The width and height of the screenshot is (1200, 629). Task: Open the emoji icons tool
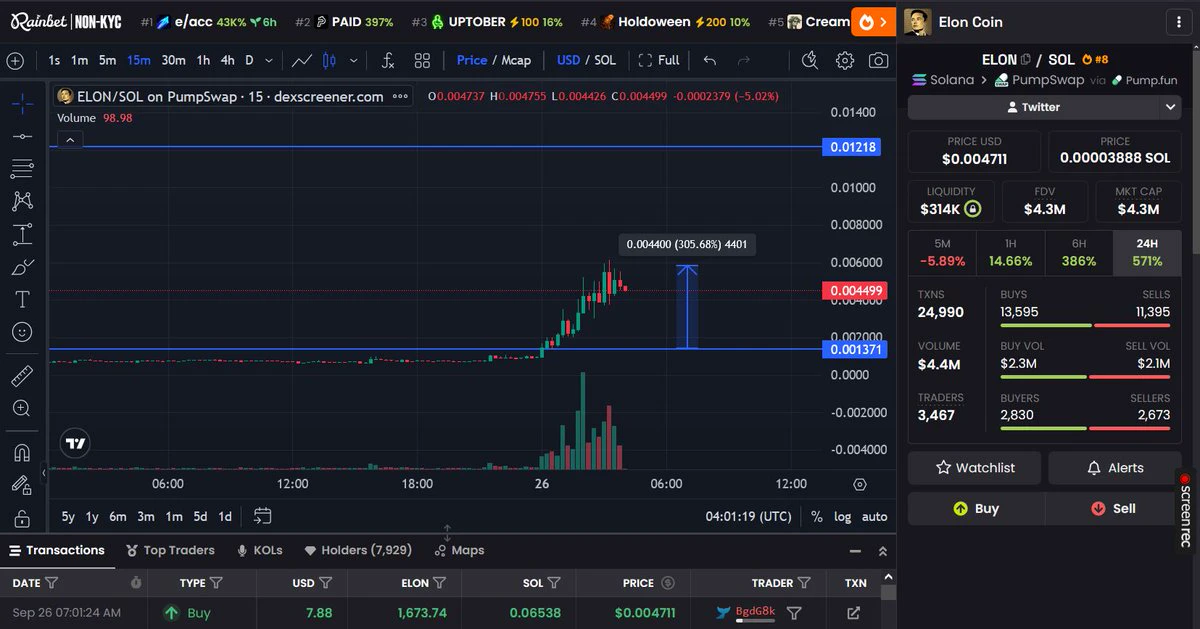tap(22, 331)
